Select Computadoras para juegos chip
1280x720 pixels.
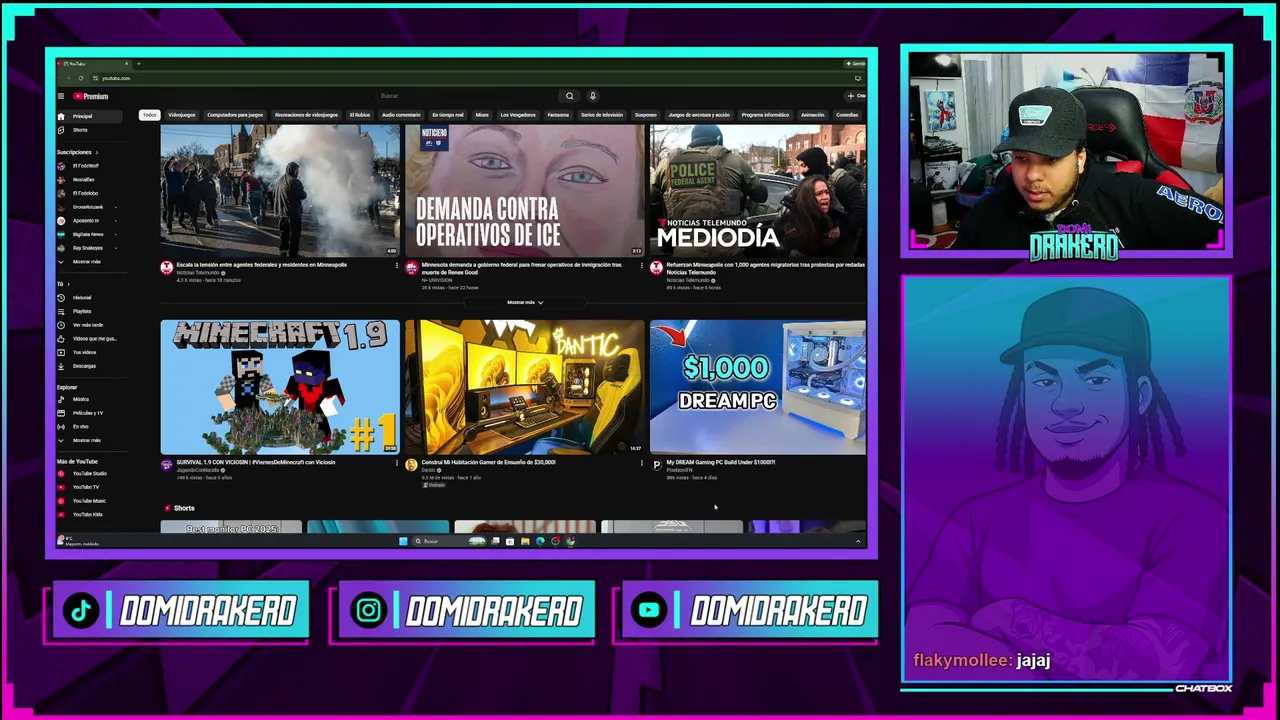tap(235, 115)
